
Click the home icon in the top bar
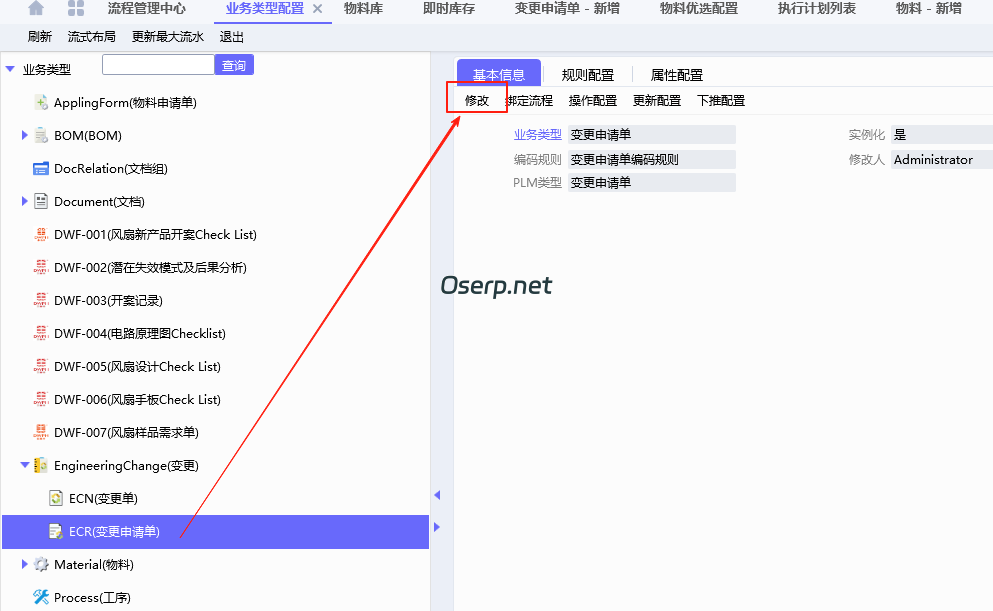tap(35, 9)
